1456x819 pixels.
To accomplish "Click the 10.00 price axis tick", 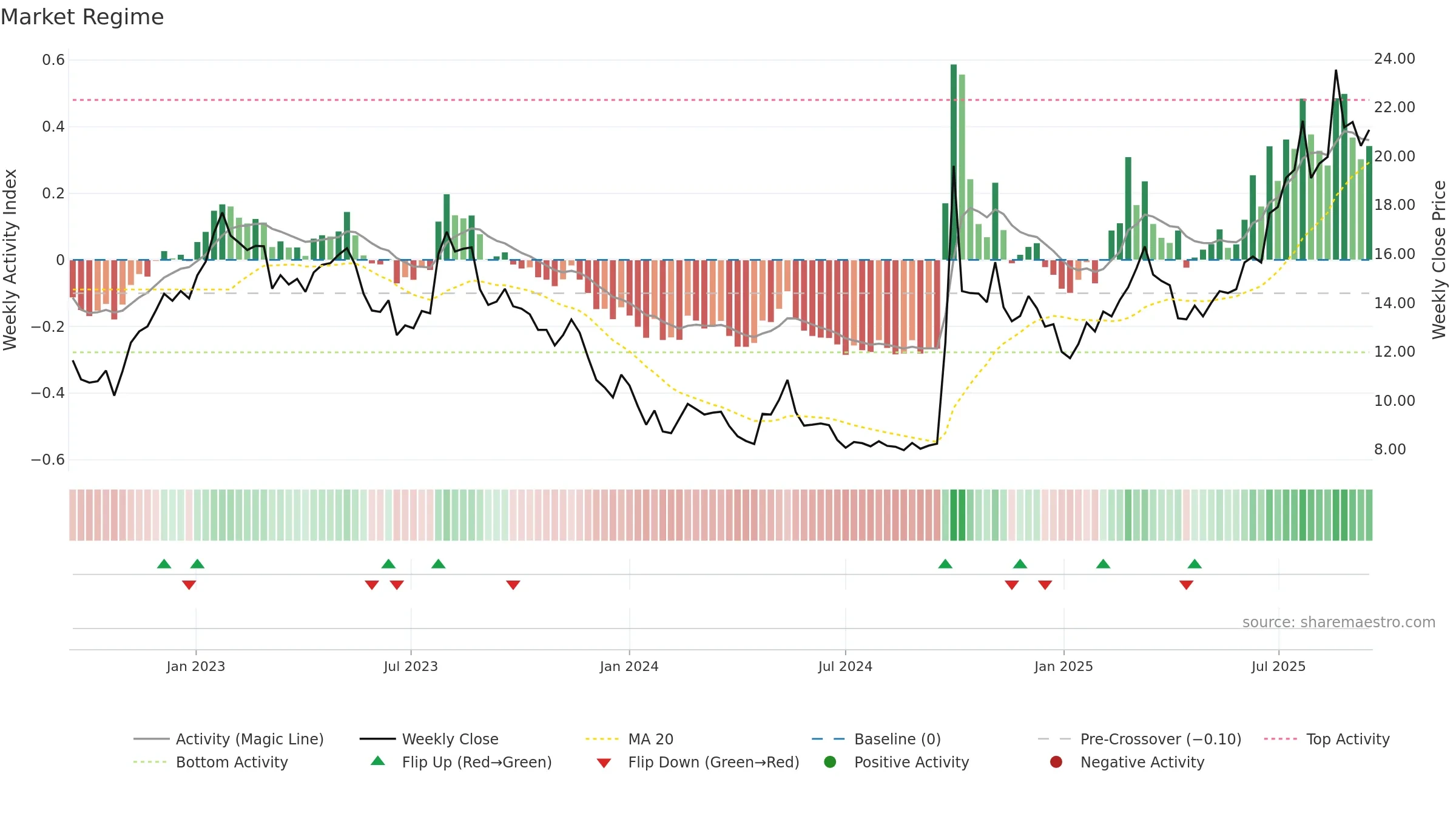I will [x=1394, y=400].
